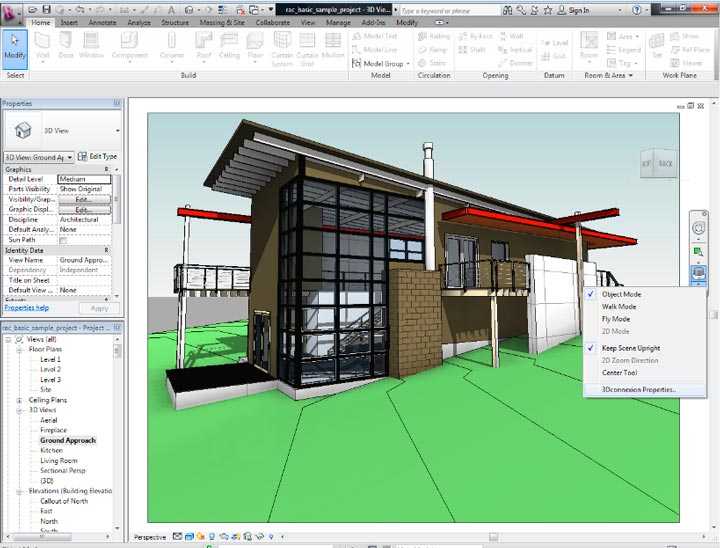Open the 3D View type selector dropdown

coord(118,131)
